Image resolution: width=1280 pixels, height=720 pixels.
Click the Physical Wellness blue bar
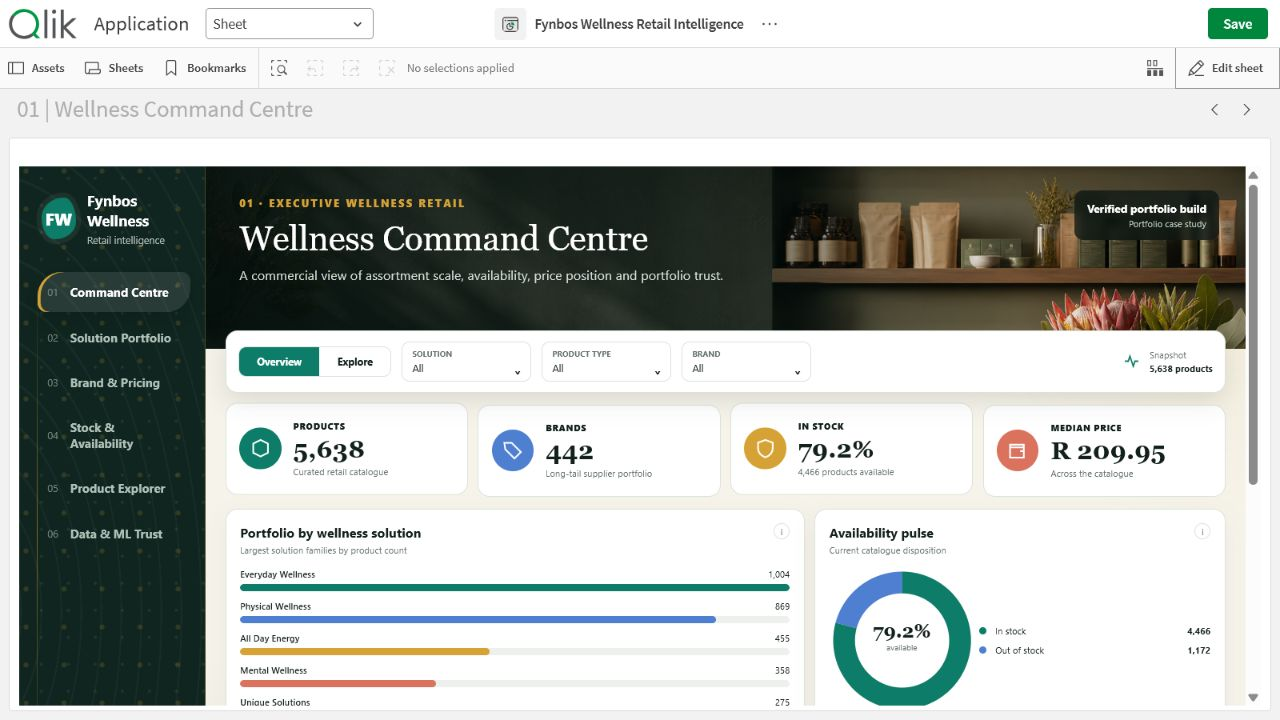pyautogui.click(x=478, y=620)
